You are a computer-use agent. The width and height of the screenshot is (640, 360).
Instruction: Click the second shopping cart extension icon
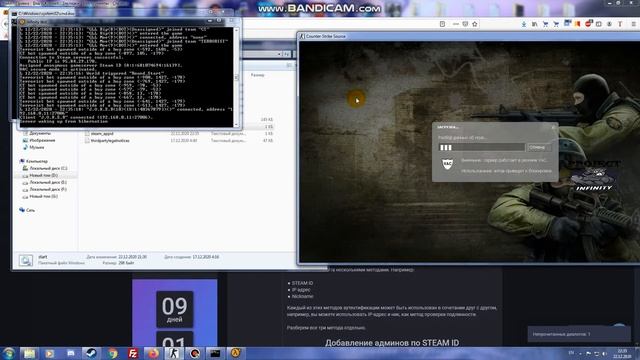click(x=556, y=24)
